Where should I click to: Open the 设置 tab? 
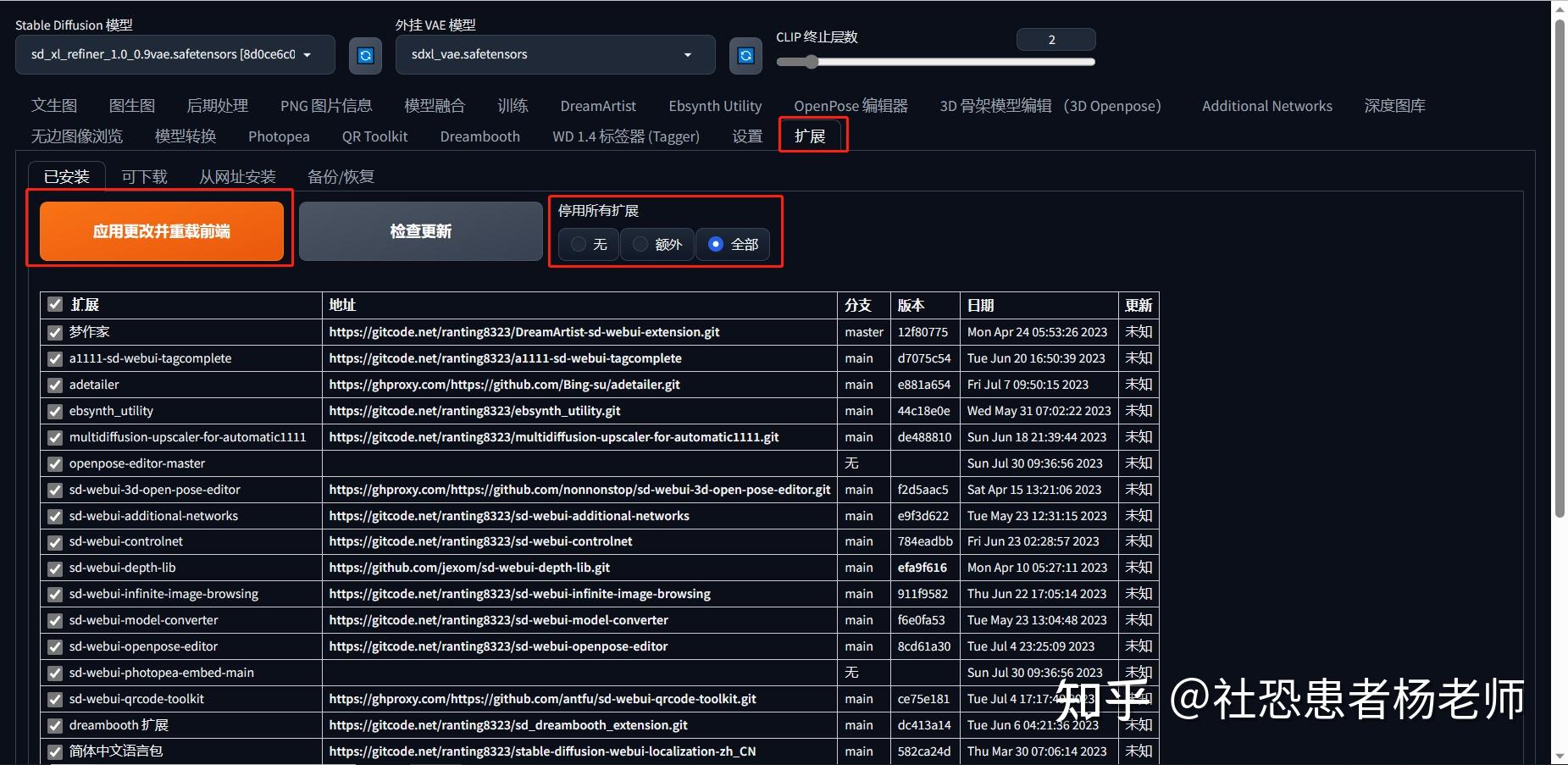click(x=746, y=136)
